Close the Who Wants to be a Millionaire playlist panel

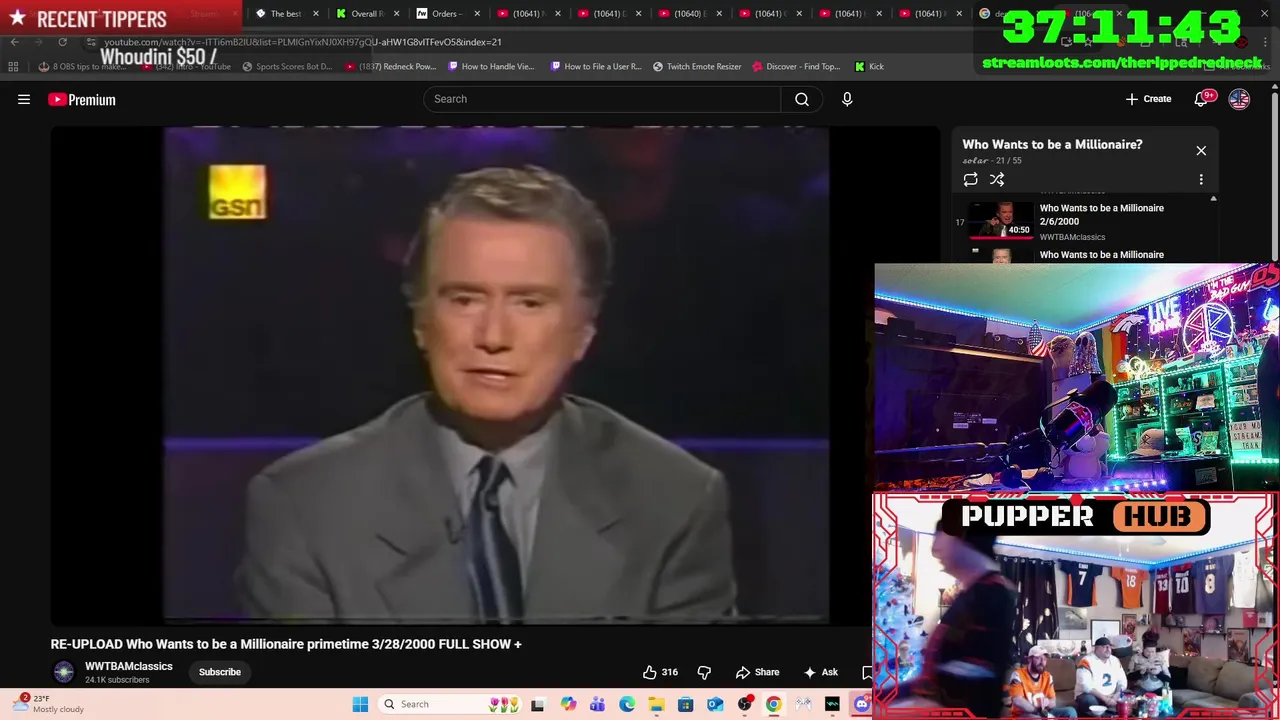pyautogui.click(x=1201, y=151)
